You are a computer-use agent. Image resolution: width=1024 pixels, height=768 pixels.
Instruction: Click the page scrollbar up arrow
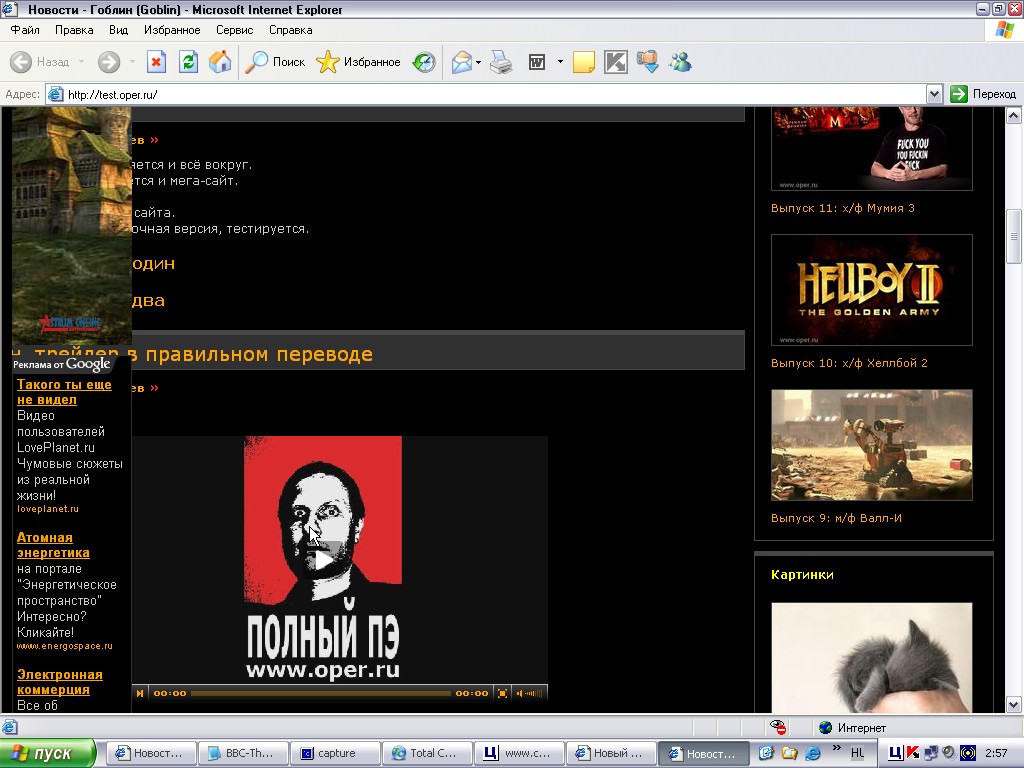[x=1014, y=116]
